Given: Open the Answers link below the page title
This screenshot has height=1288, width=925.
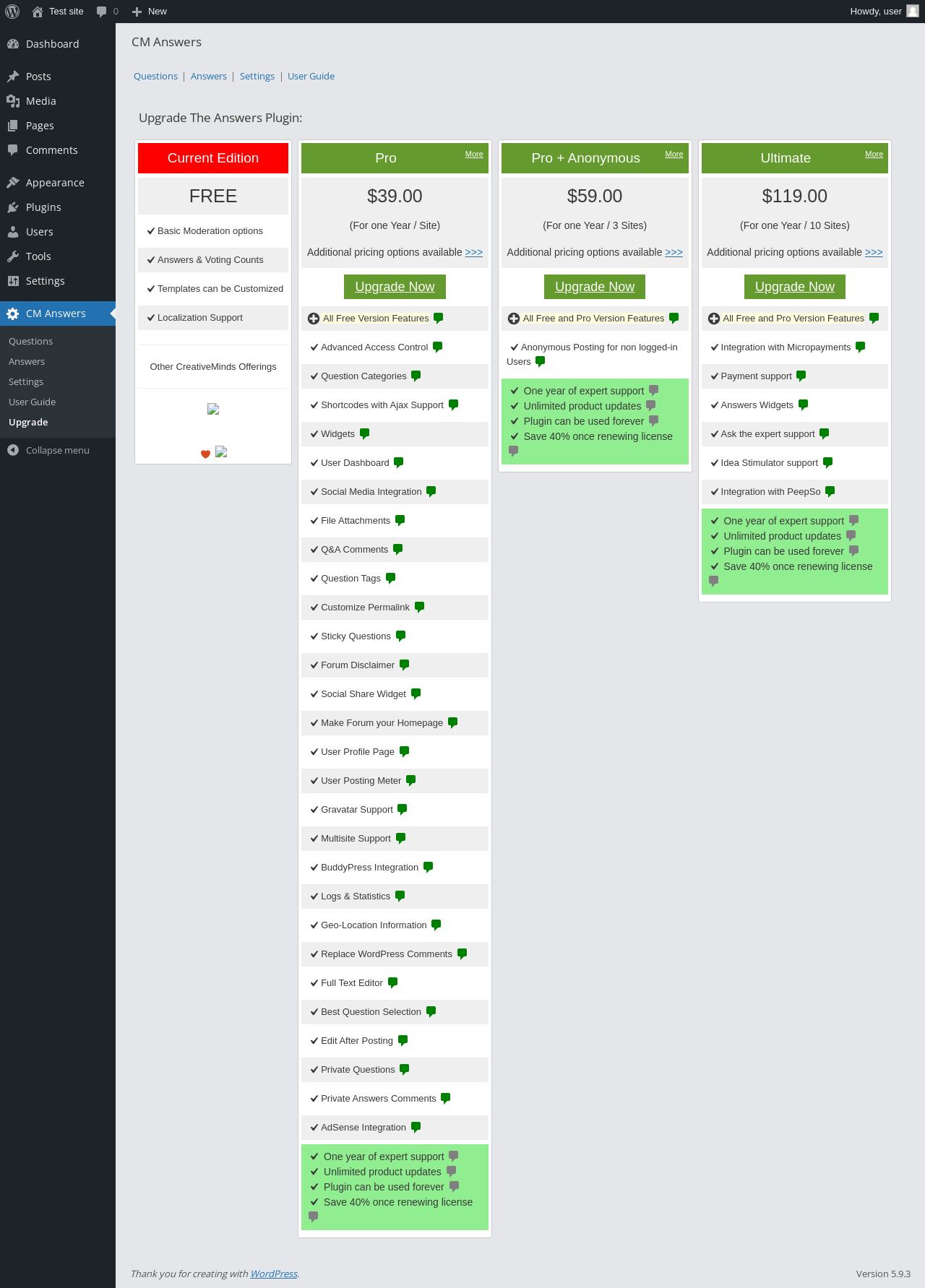Looking at the screenshot, I should (209, 76).
